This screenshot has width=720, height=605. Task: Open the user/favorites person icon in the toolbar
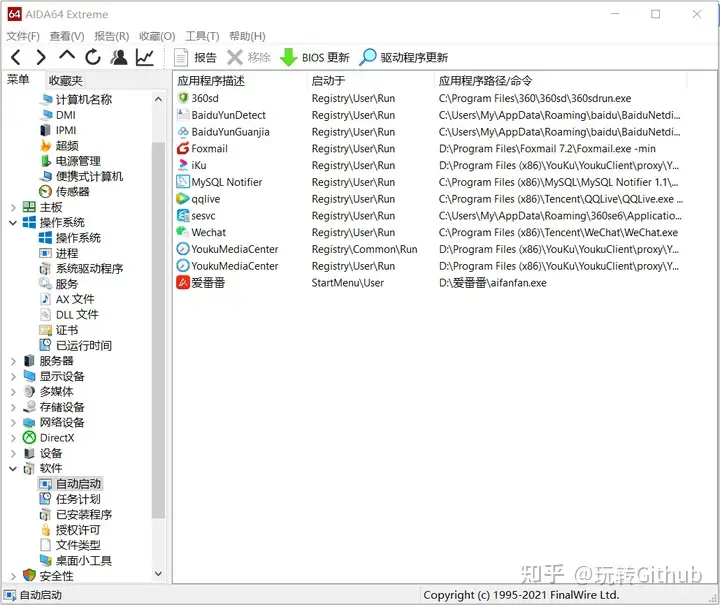click(x=118, y=57)
